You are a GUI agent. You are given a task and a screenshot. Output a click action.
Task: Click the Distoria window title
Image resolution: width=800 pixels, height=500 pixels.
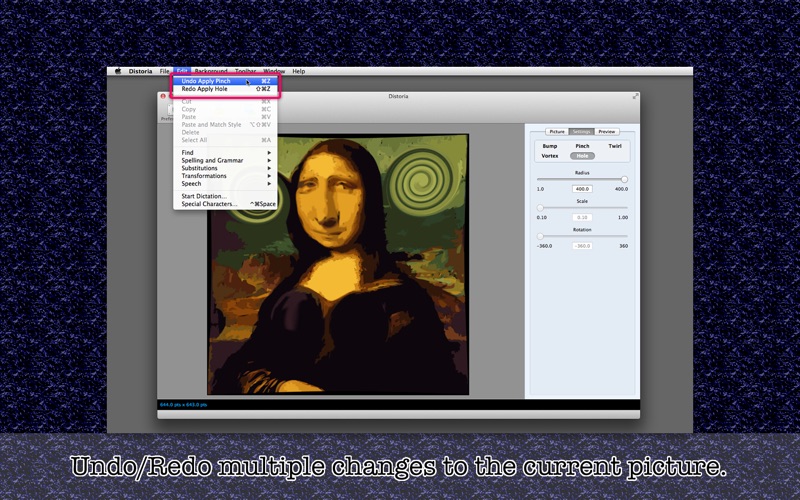(398, 96)
